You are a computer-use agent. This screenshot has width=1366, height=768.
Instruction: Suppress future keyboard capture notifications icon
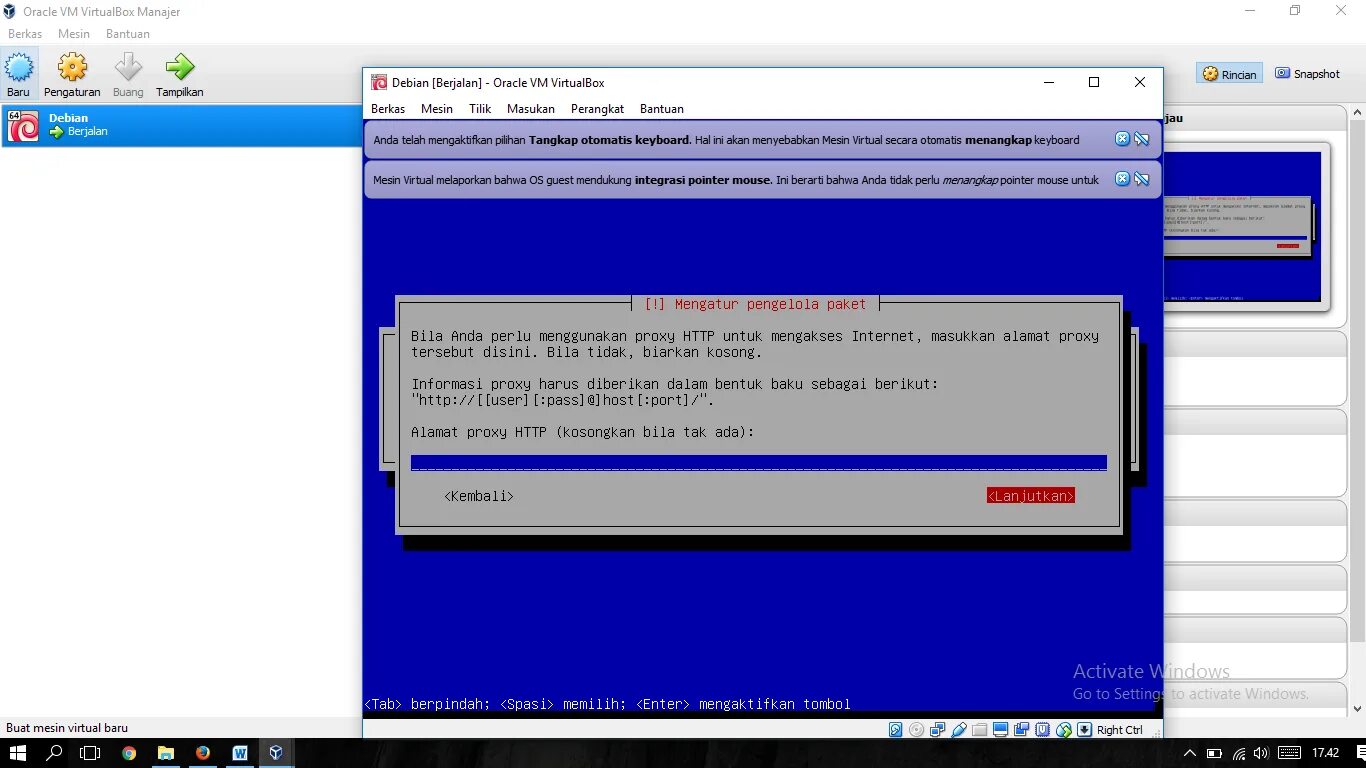(x=1142, y=139)
